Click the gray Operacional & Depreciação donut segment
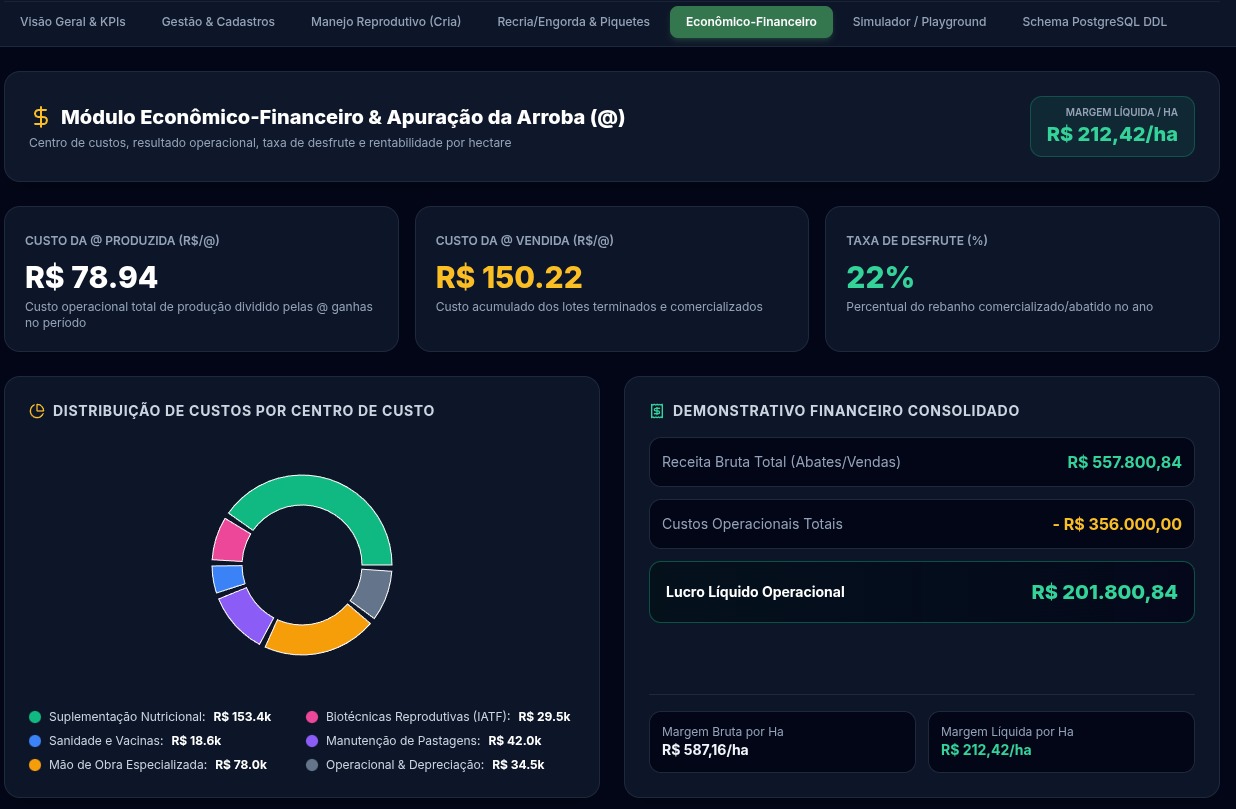The height and width of the screenshot is (809, 1236). click(371, 593)
